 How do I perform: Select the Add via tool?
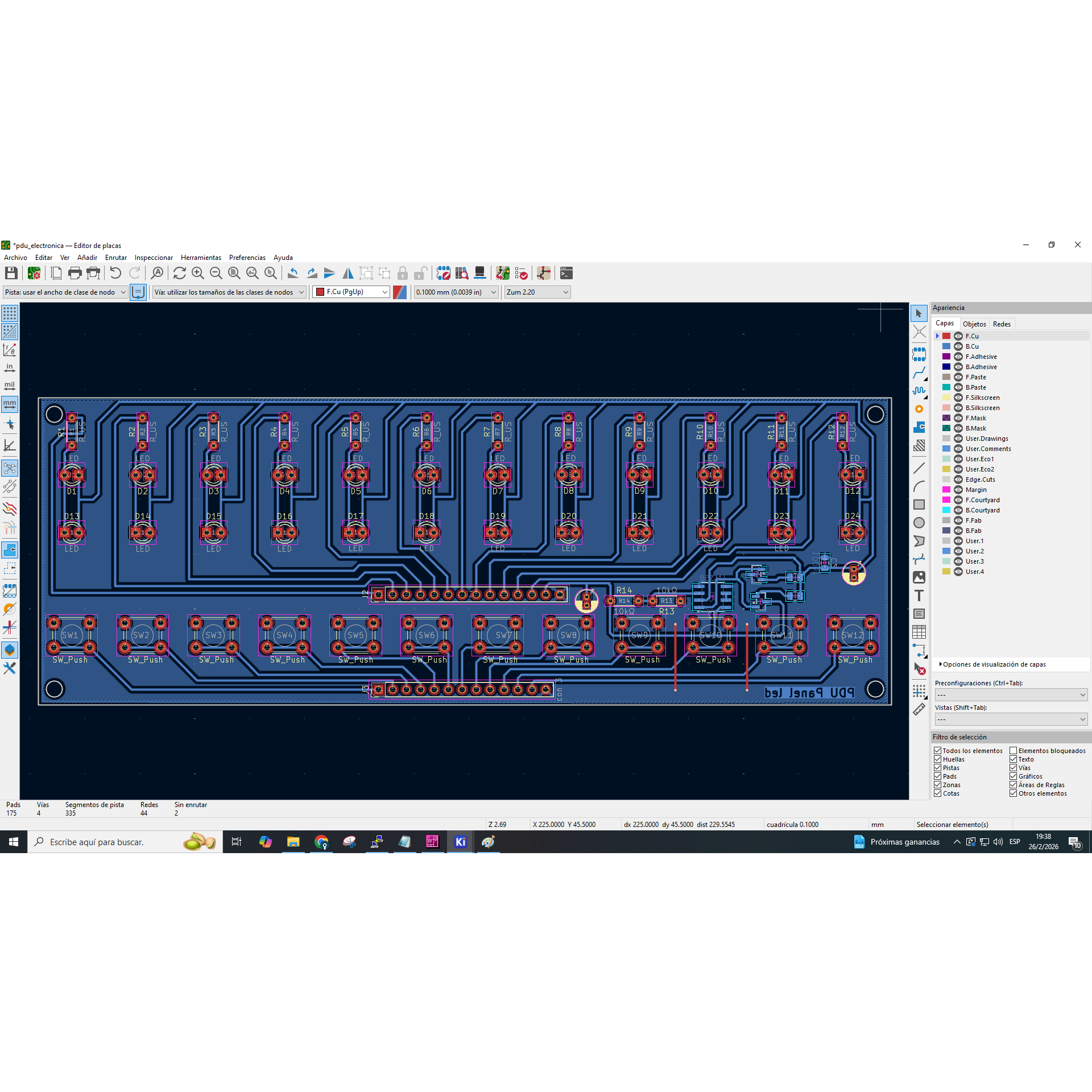click(x=919, y=409)
